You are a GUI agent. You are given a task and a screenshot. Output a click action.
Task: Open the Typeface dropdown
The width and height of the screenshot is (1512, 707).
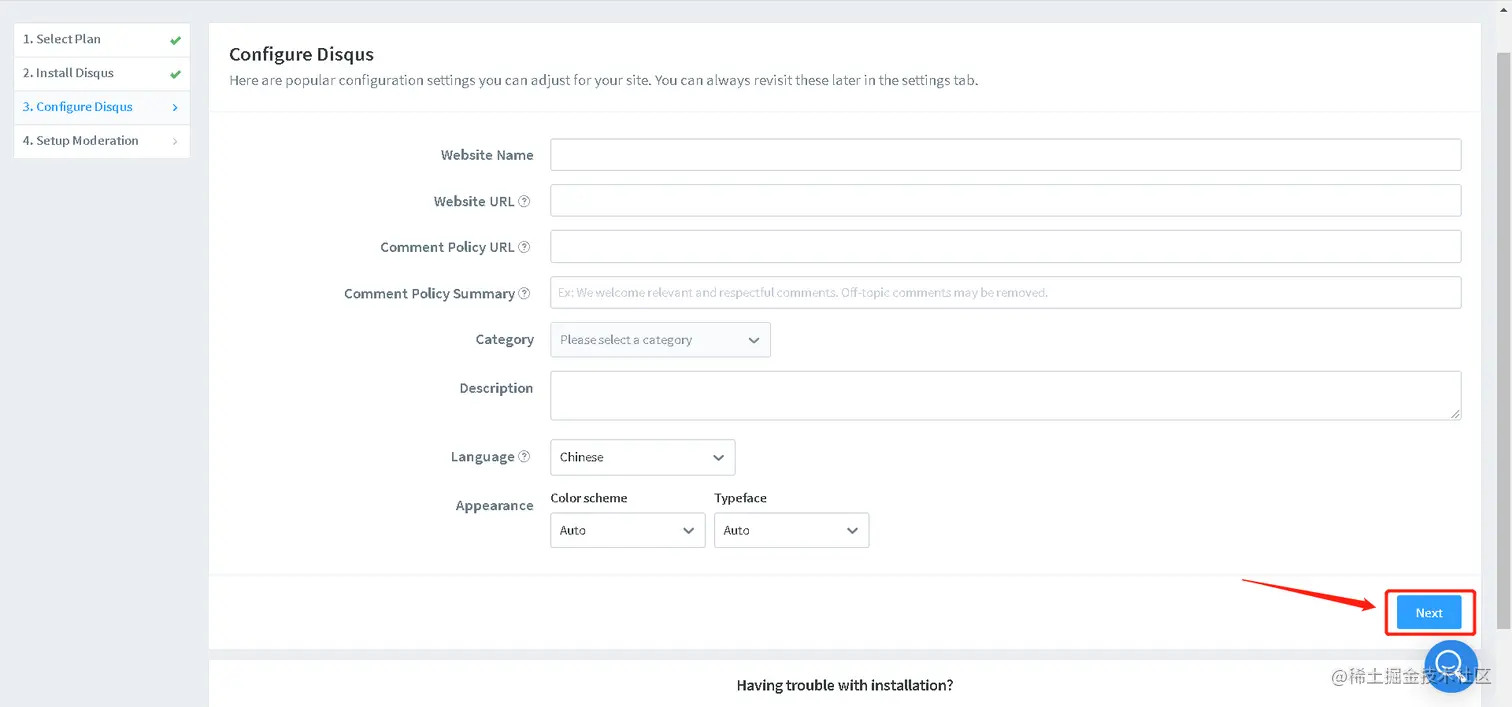pyautogui.click(x=791, y=530)
